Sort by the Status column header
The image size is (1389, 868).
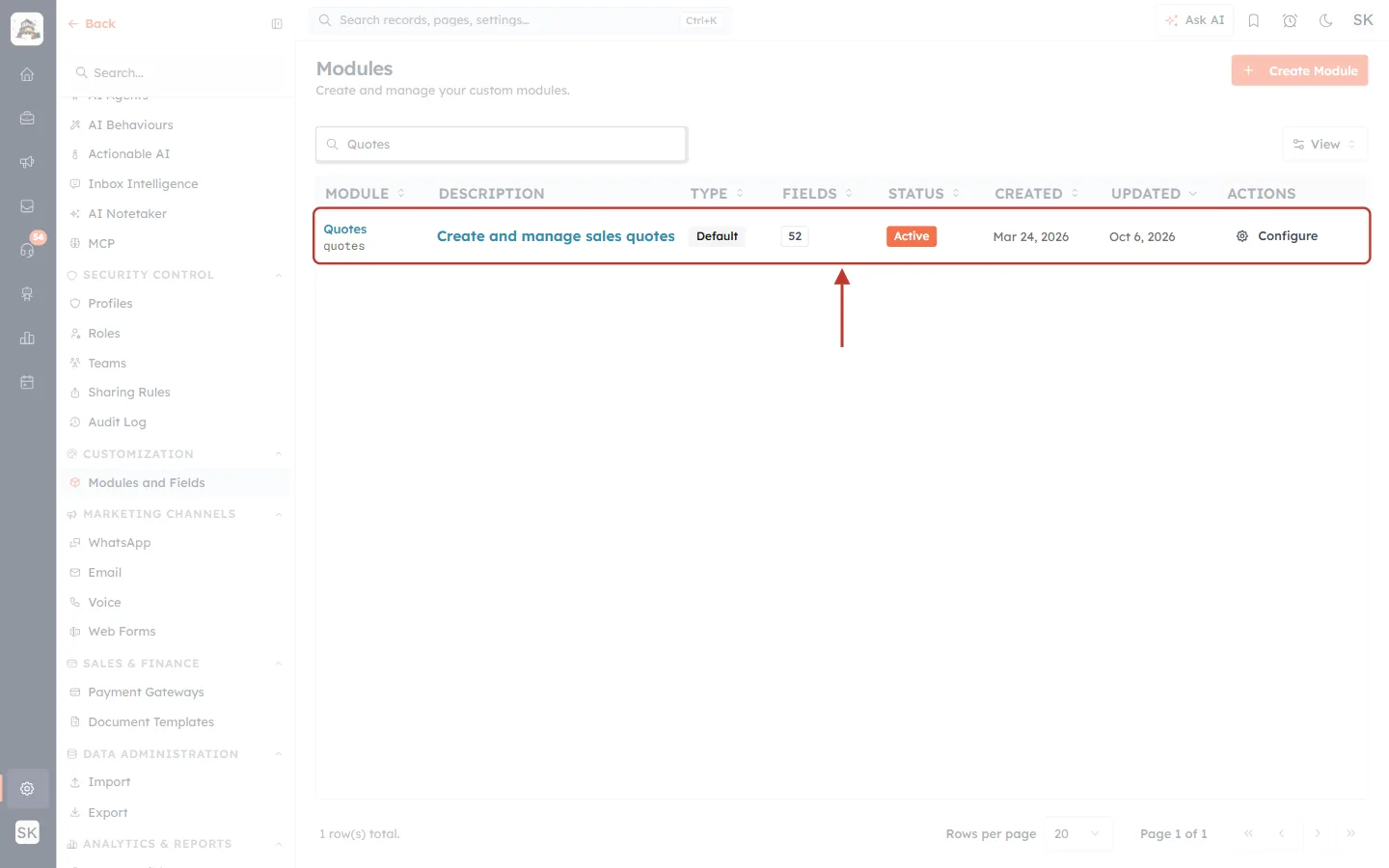pyautogui.click(x=924, y=194)
